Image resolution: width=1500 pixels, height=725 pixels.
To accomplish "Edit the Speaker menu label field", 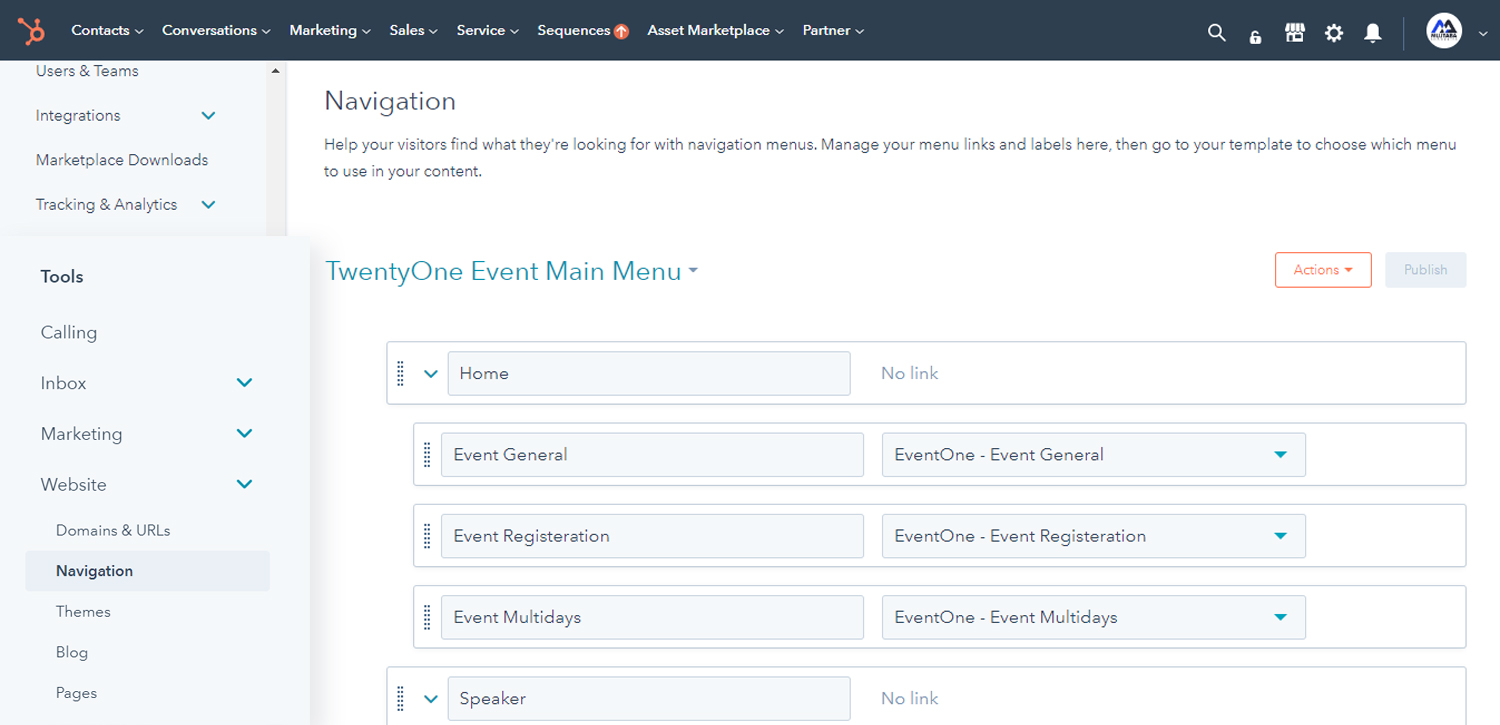I will coord(649,698).
